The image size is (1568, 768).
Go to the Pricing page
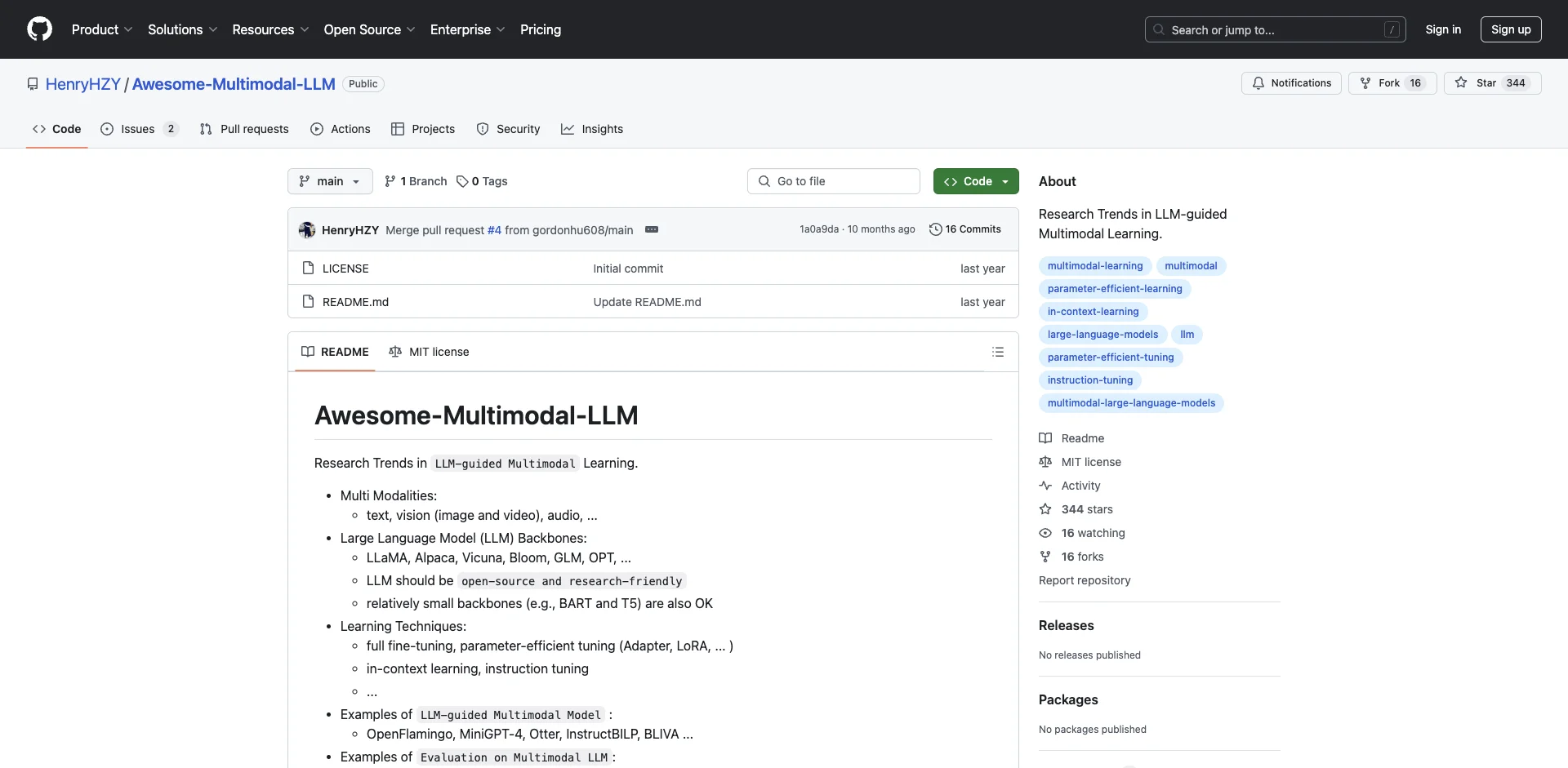(541, 29)
